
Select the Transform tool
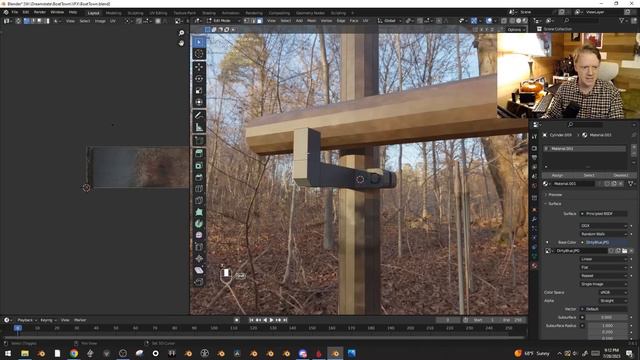[199, 102]
